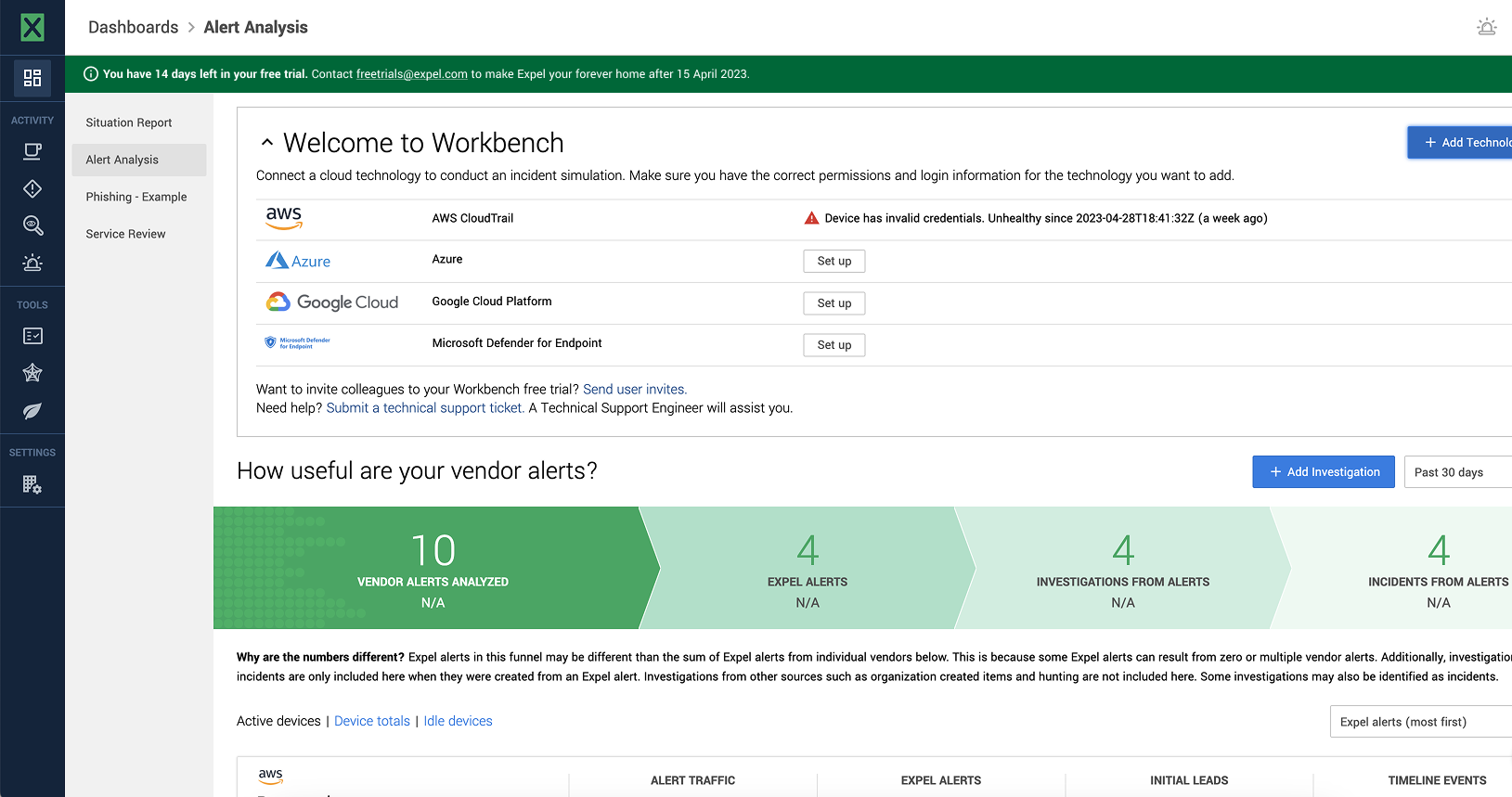Viewport: 1512px width, 797px height.
Task: Open the leaf icon under Tools
Action: 32,410
